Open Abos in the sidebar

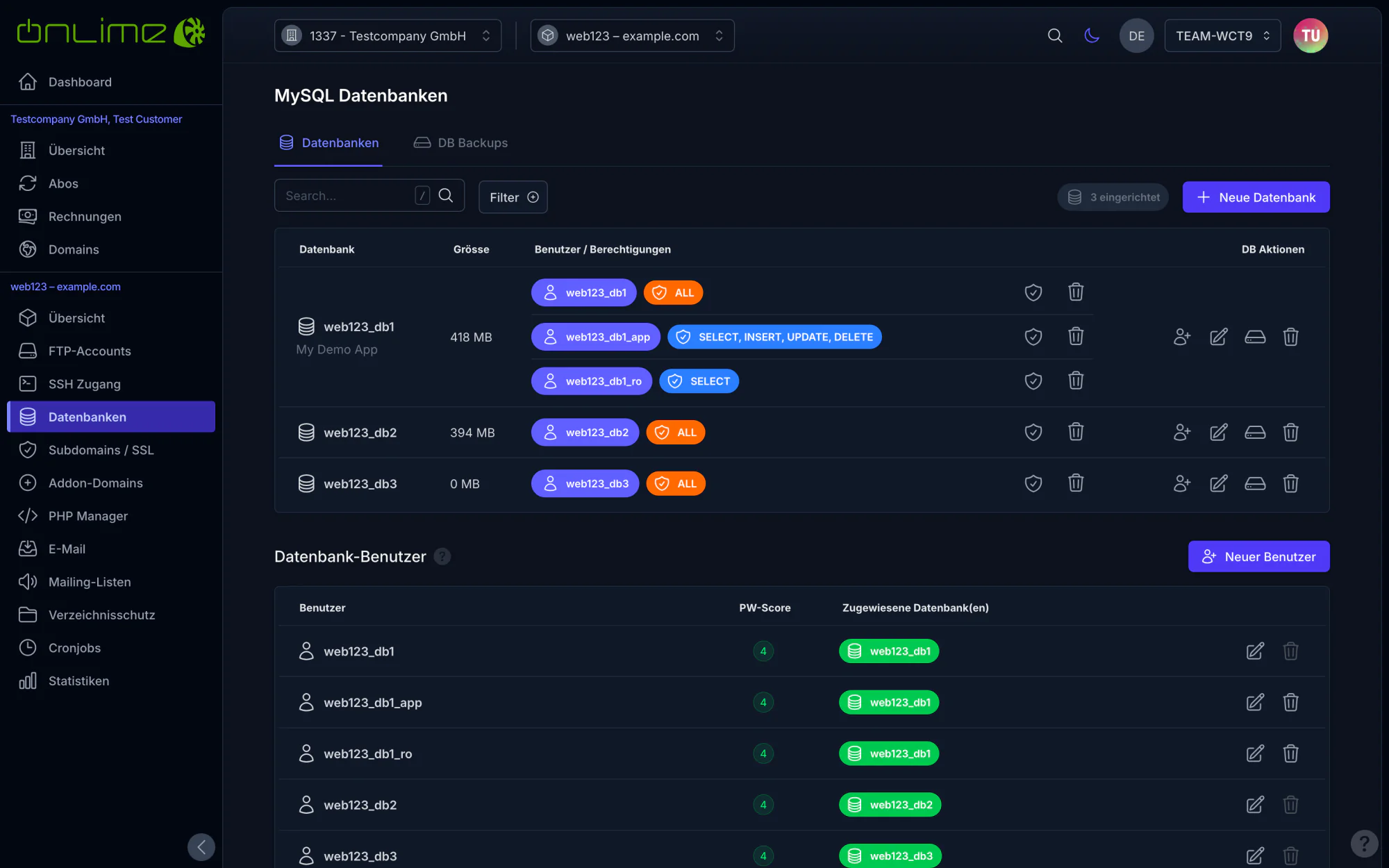(x=111, y=183)
